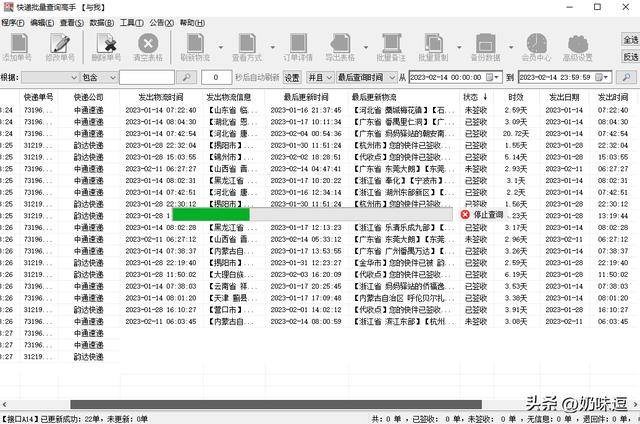
Task: Open the 帮助(H) menu
Action: [x=192, y=23]
